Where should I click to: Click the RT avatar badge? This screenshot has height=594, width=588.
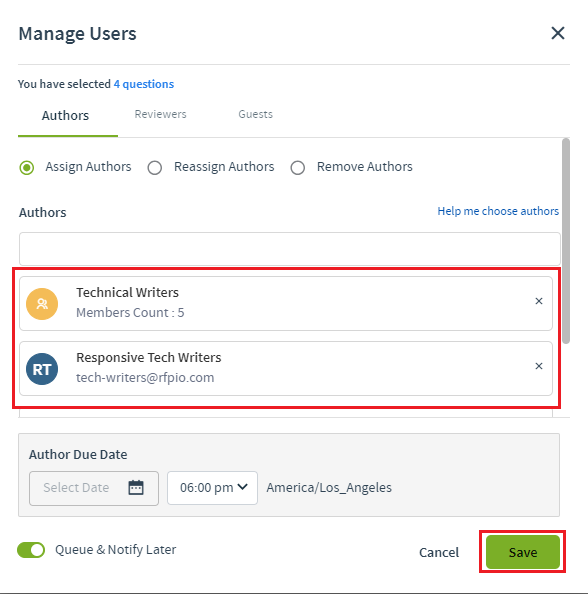tap(42, 369)
